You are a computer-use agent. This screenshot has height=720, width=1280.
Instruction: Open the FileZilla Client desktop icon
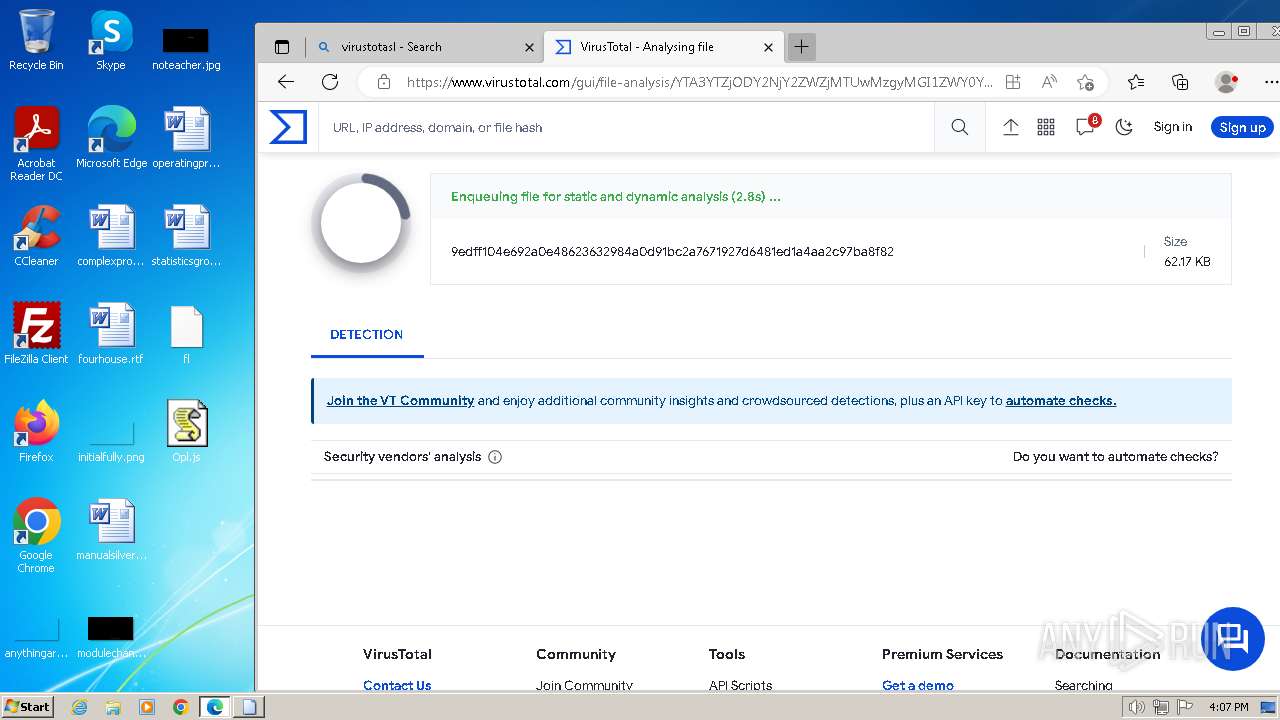[x=36, y=334]
